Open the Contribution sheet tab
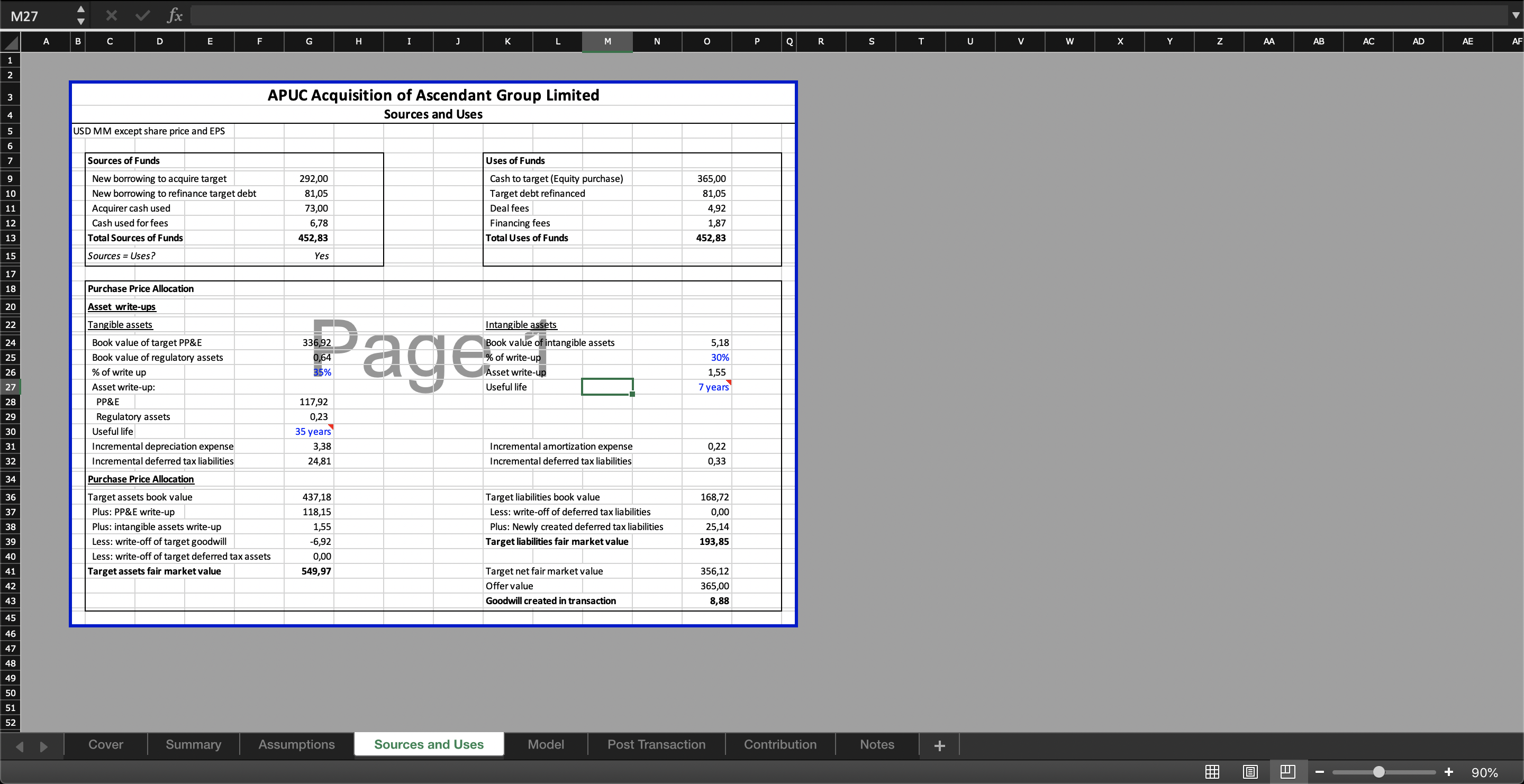The image size is (1524, 784). 780,744
